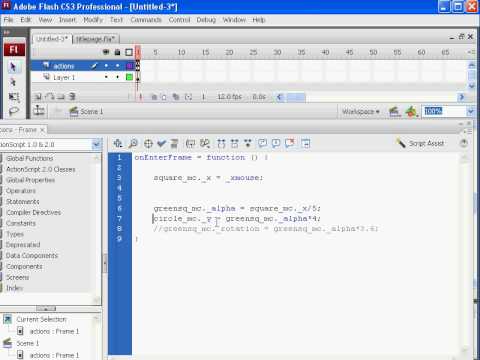Viewport: 480px width, 360px height.
Task: Open the zoom percentage dropdown arrow
Action: tap(470, 111)
